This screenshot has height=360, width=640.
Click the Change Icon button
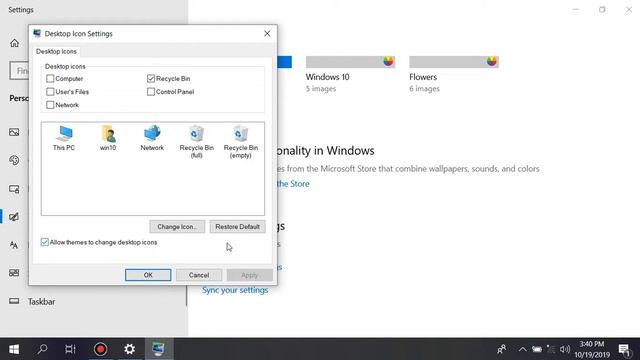coord(177,227)
